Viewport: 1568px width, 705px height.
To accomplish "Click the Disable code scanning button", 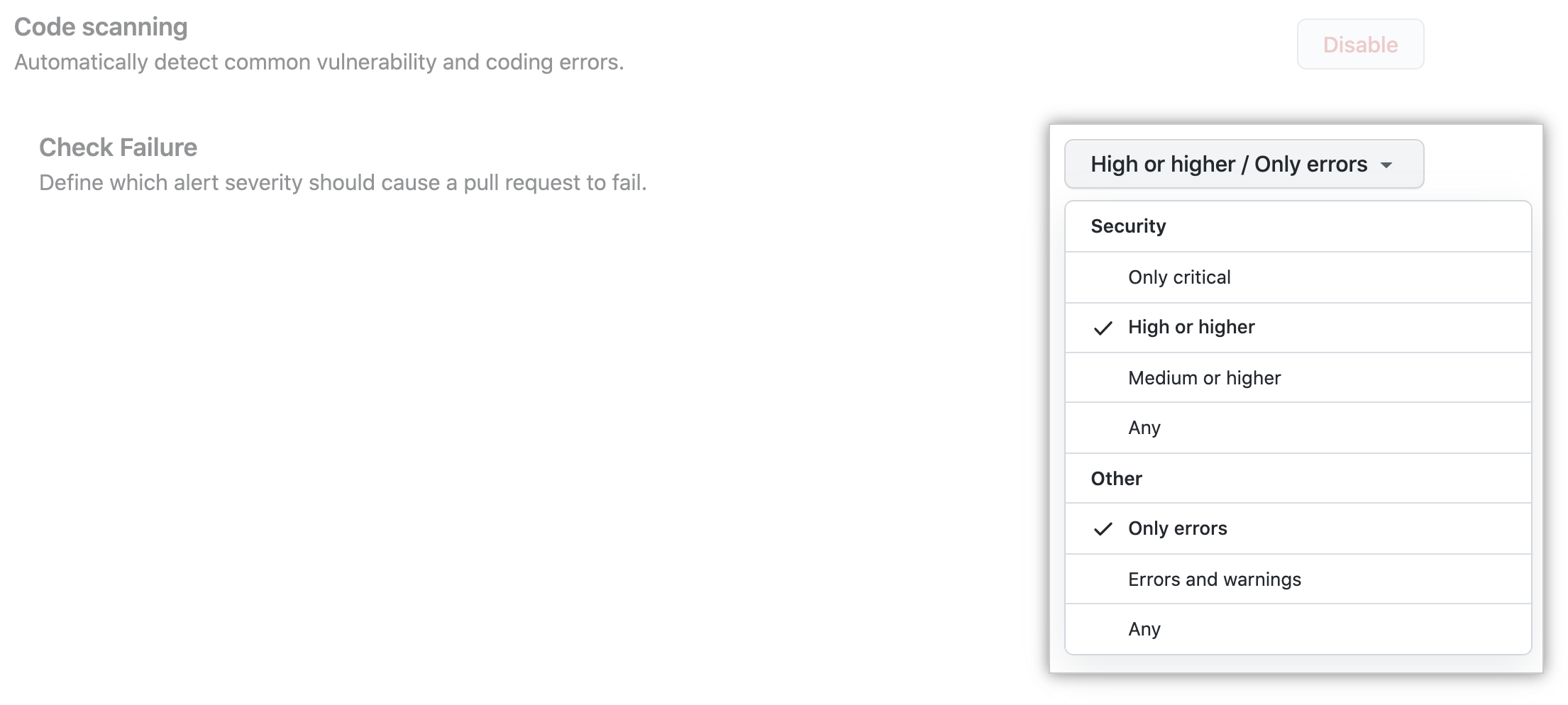I will coord(1360,44).
